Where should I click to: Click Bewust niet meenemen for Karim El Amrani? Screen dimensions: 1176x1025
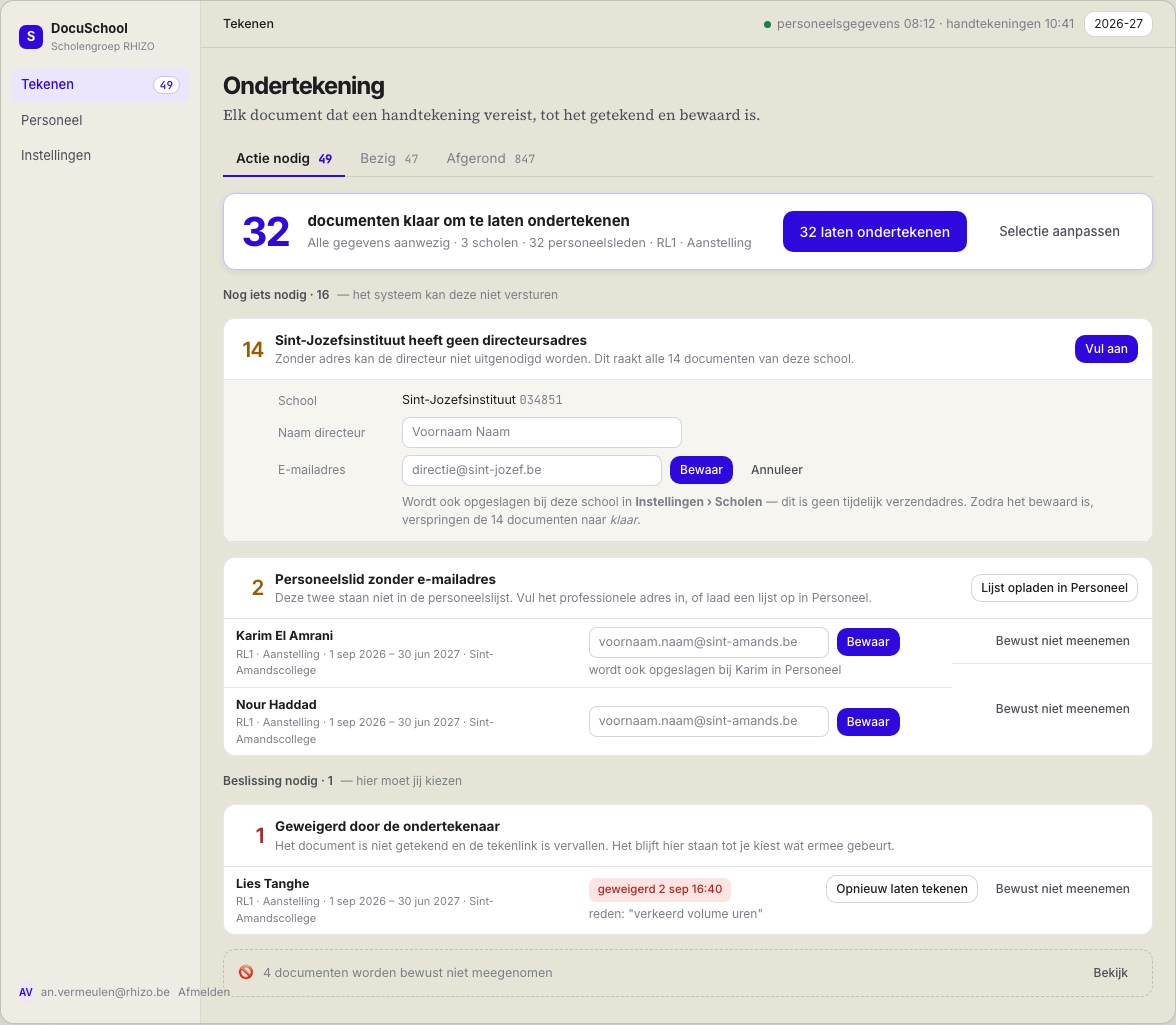[x=1062, y=641]
